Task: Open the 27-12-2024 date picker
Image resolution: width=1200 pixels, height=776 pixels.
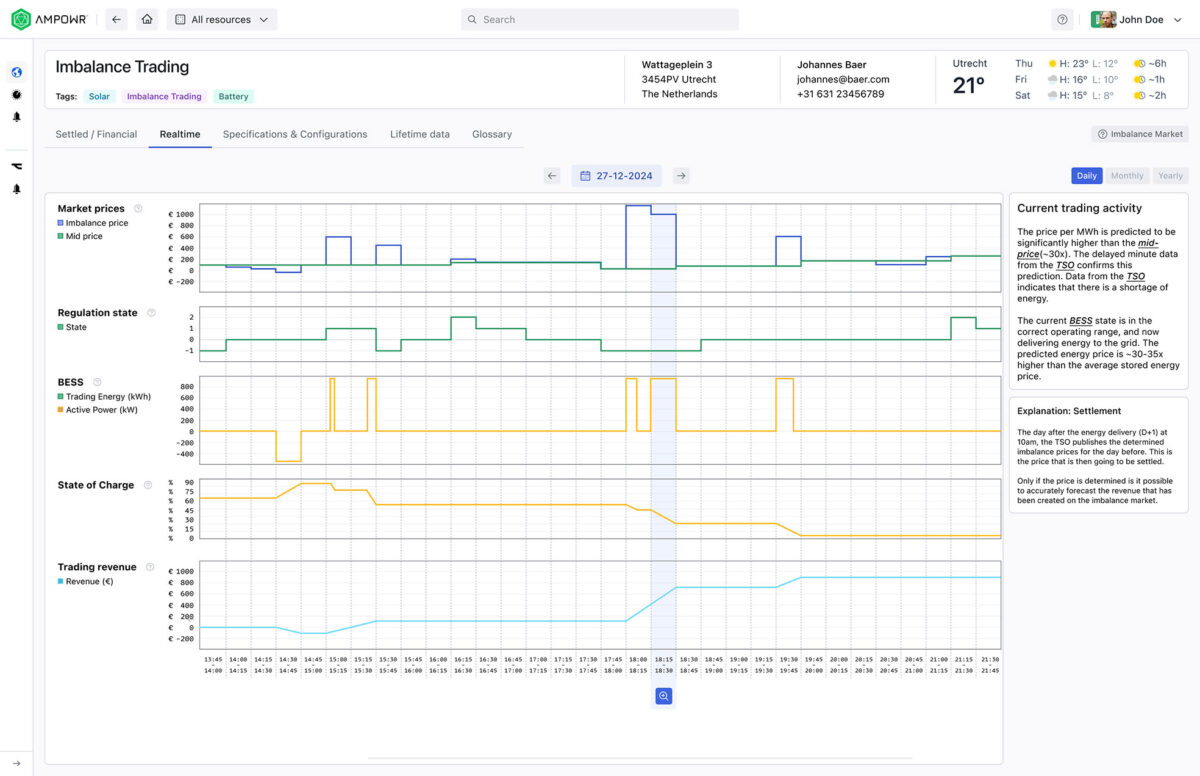Action: [617, 176]
